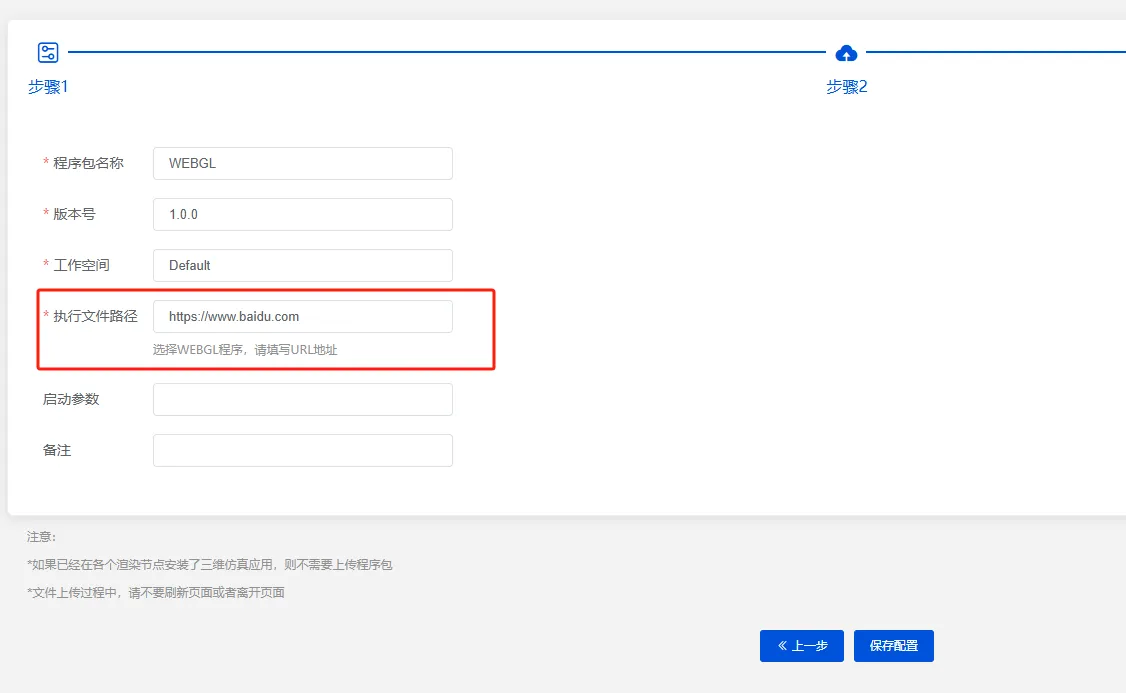
Task: Edit the 执行文件路径 URL field
Action: 302,316
